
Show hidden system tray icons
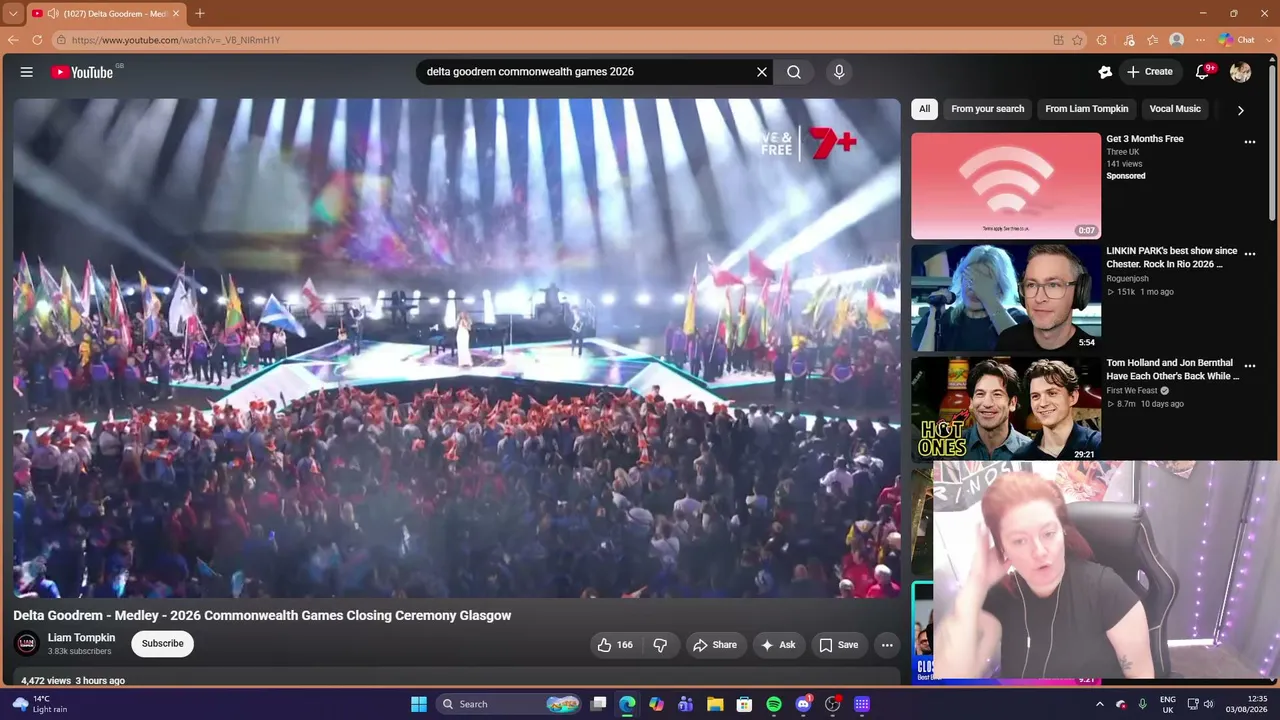[1100, 704]
